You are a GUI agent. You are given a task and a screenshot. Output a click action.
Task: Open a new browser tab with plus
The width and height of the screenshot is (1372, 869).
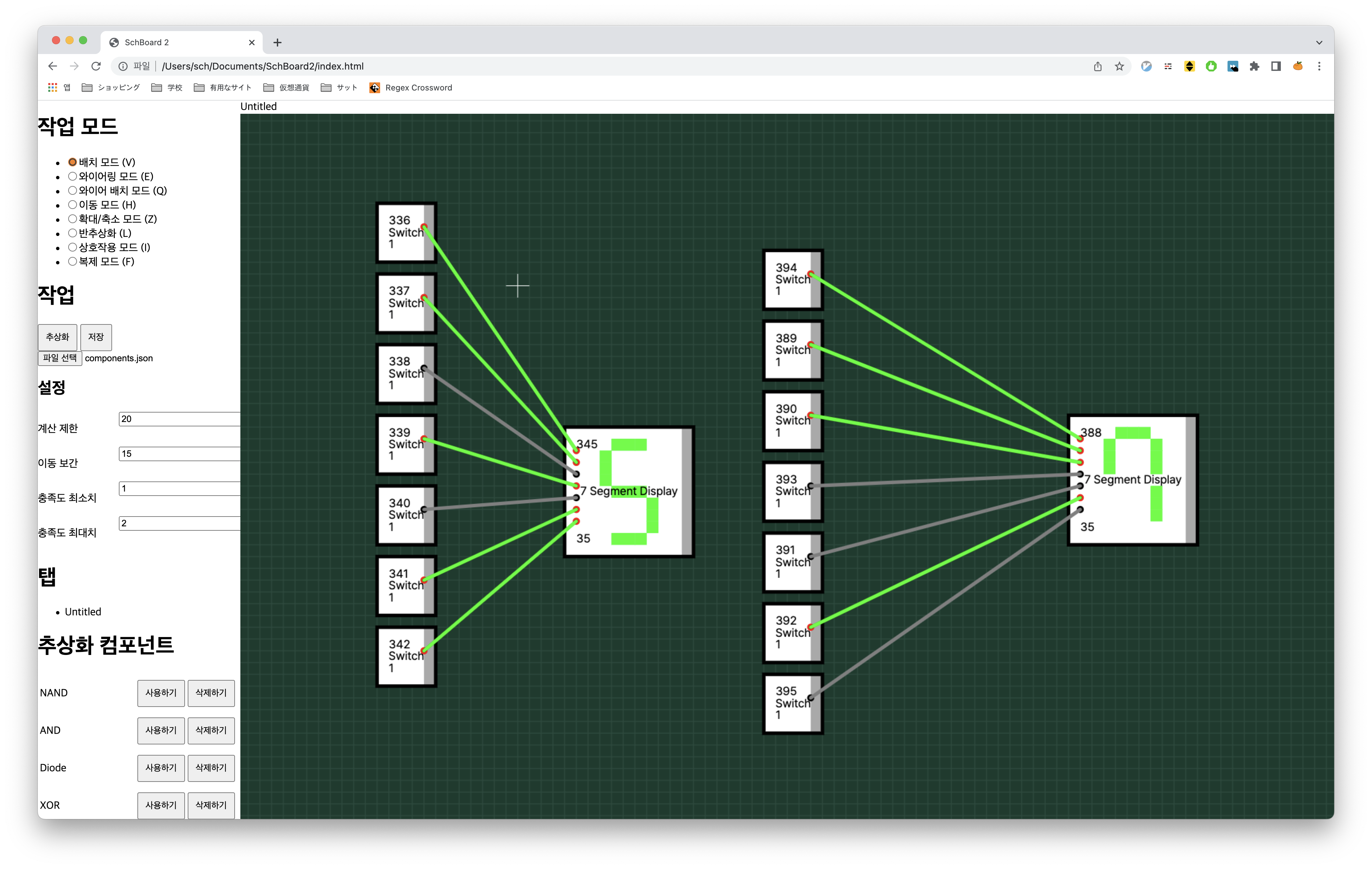(278, 42)
